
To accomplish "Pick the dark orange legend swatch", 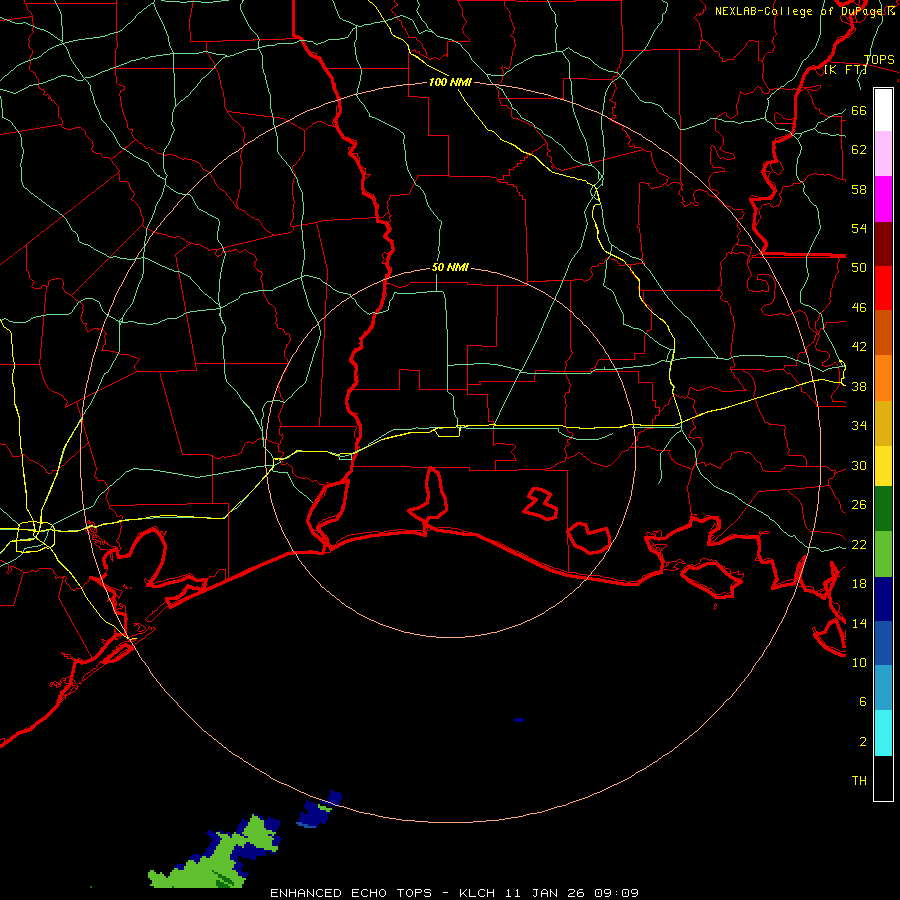I will click(x=883, y=332).
